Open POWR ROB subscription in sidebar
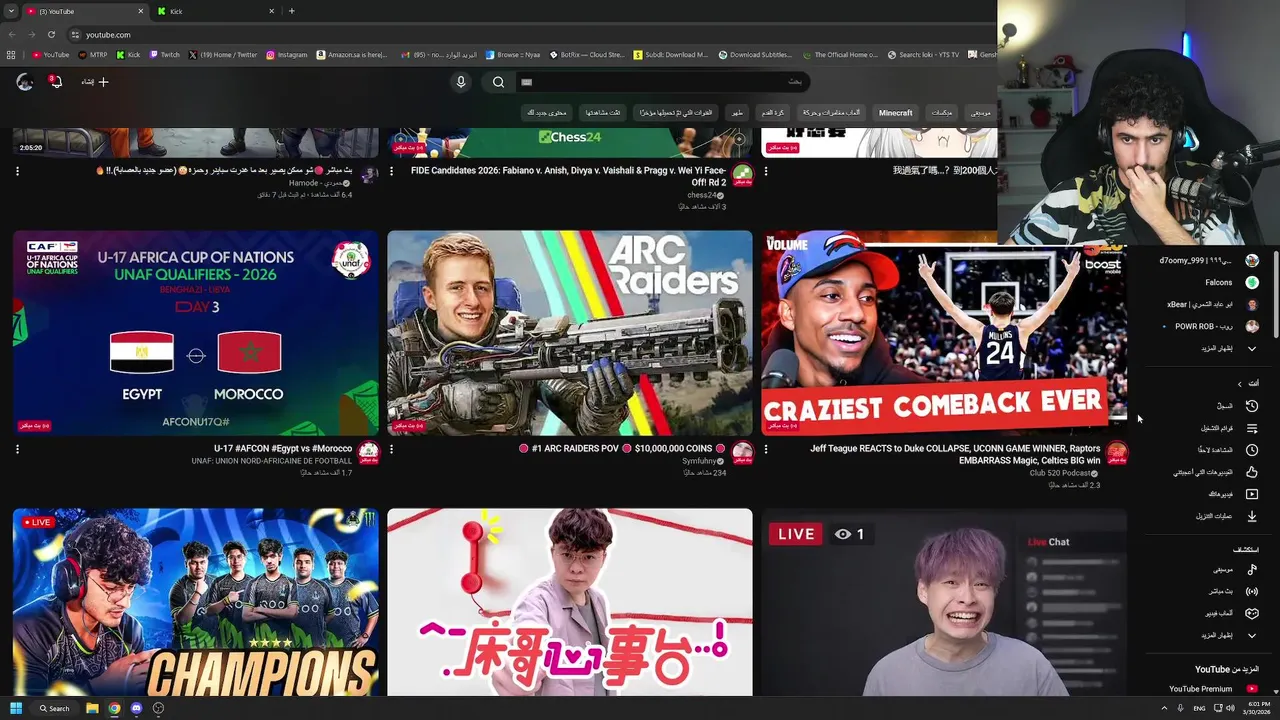Viewport: 1280px width, 720px height. (x=1209, y=327)
